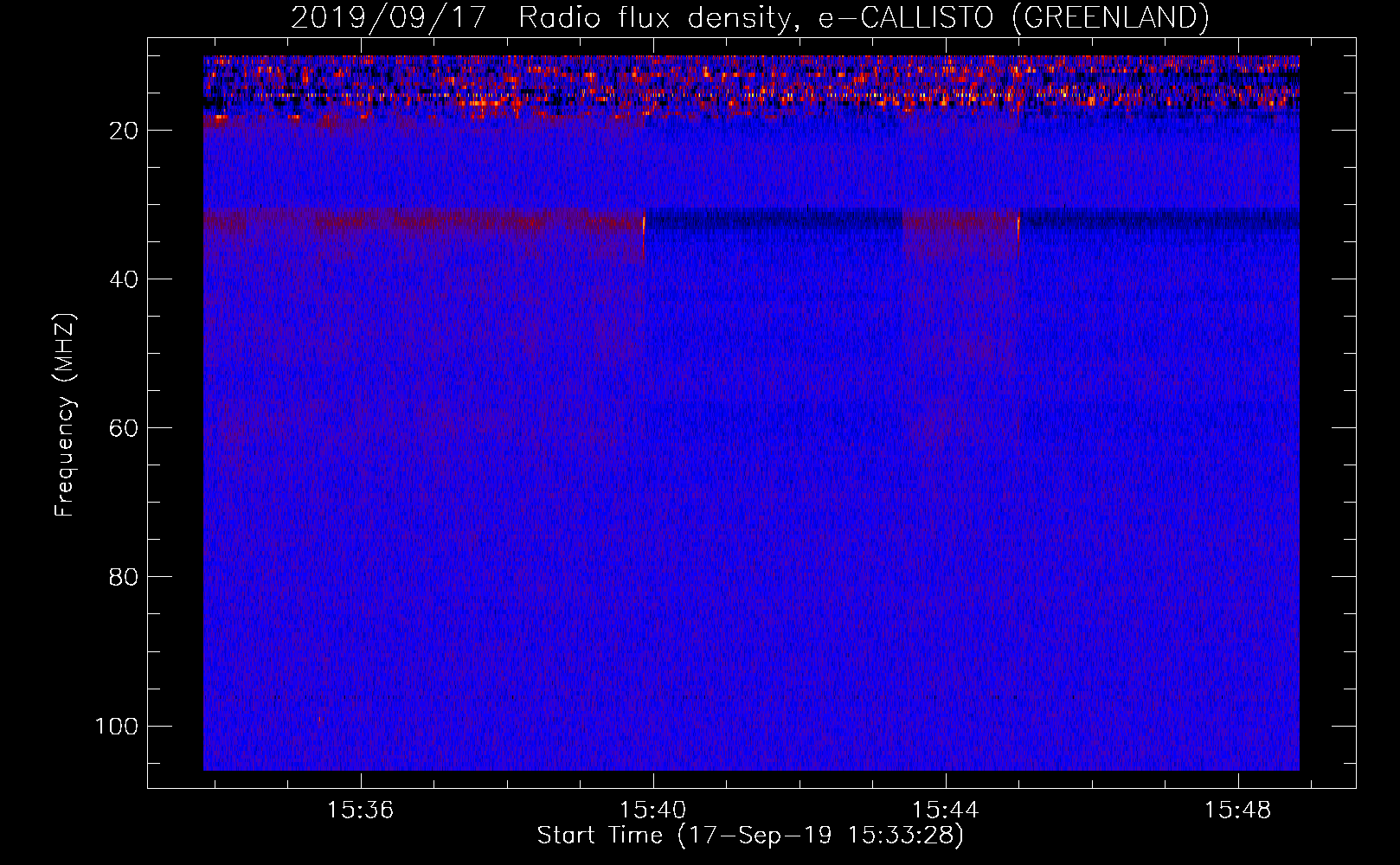The height and width of the screenshot is (865, 1400).
Task: Click the 80 frequency tick label
Action: [x=123, y=577]
